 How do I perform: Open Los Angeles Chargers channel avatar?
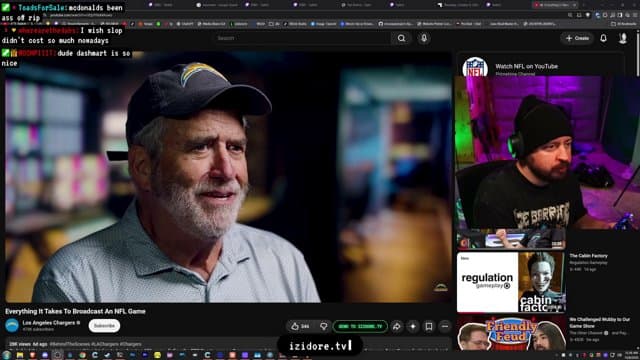pos(12,326)
